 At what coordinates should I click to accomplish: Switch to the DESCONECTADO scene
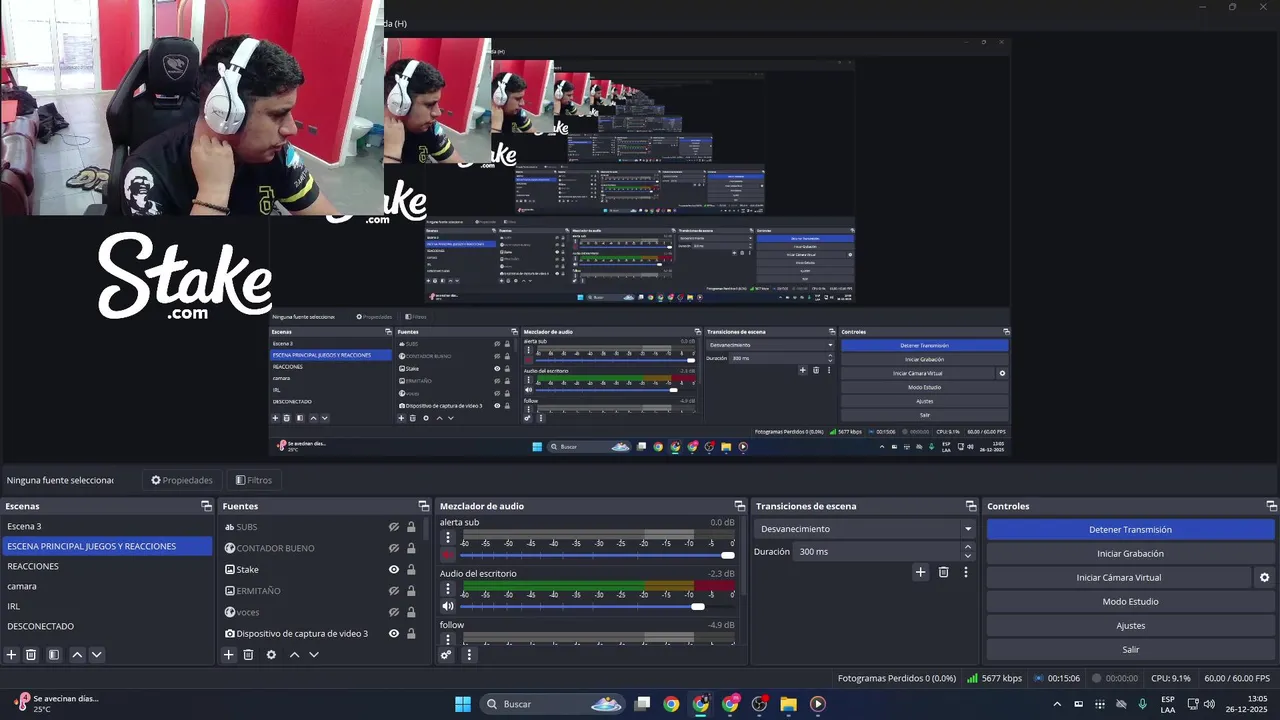coord(106,626)
